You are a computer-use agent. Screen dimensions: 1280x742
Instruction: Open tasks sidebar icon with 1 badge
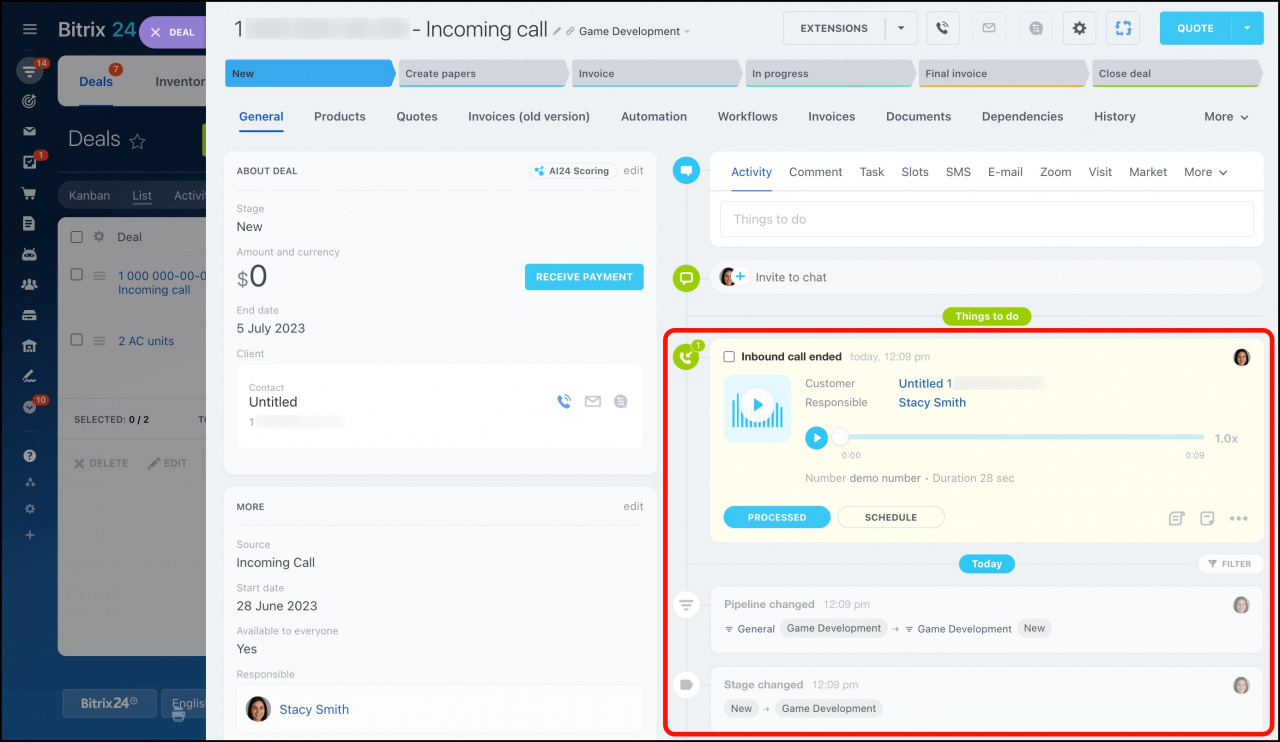(29, 162)
